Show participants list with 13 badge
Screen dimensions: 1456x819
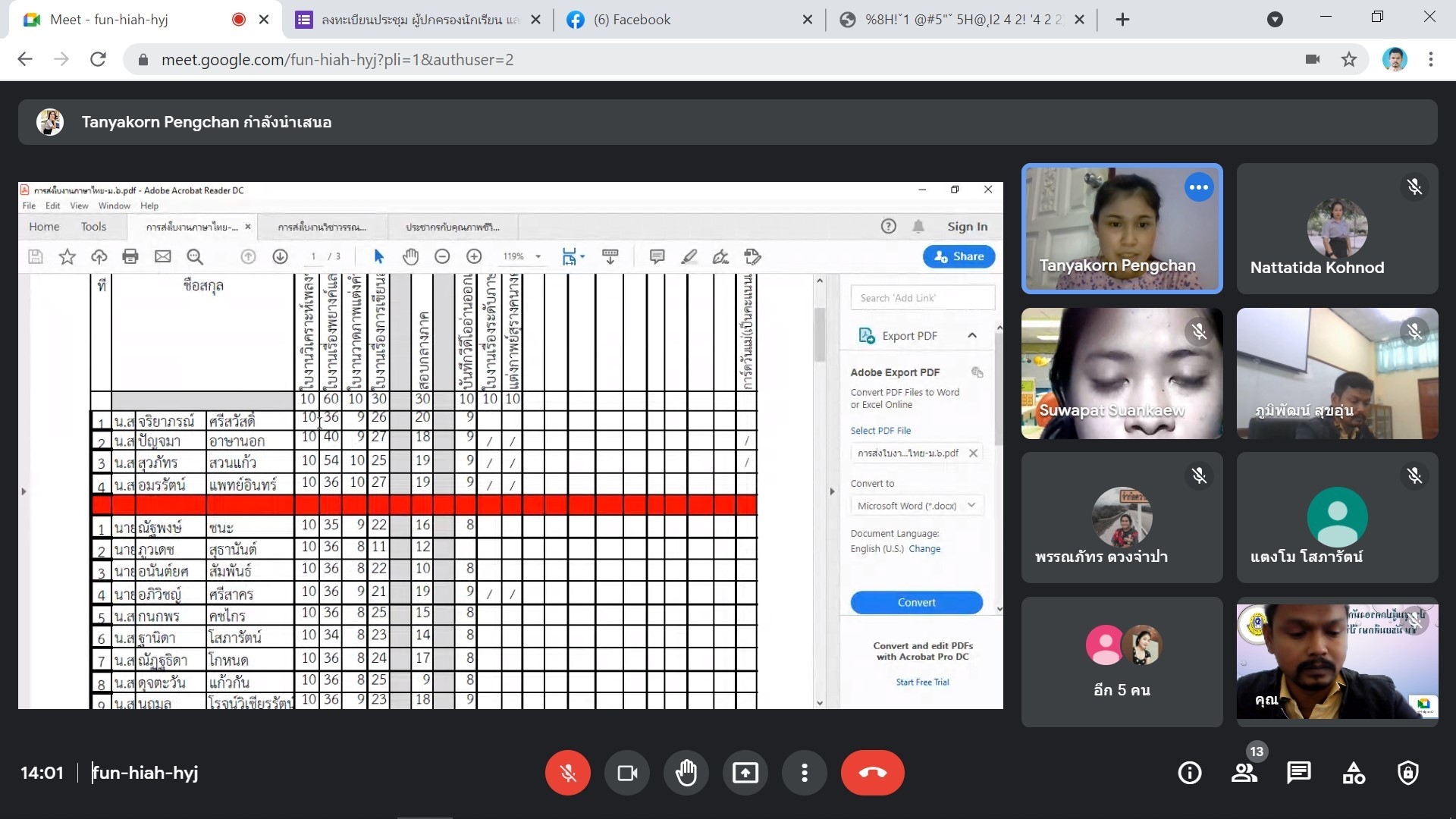(x=1244, y=773)
